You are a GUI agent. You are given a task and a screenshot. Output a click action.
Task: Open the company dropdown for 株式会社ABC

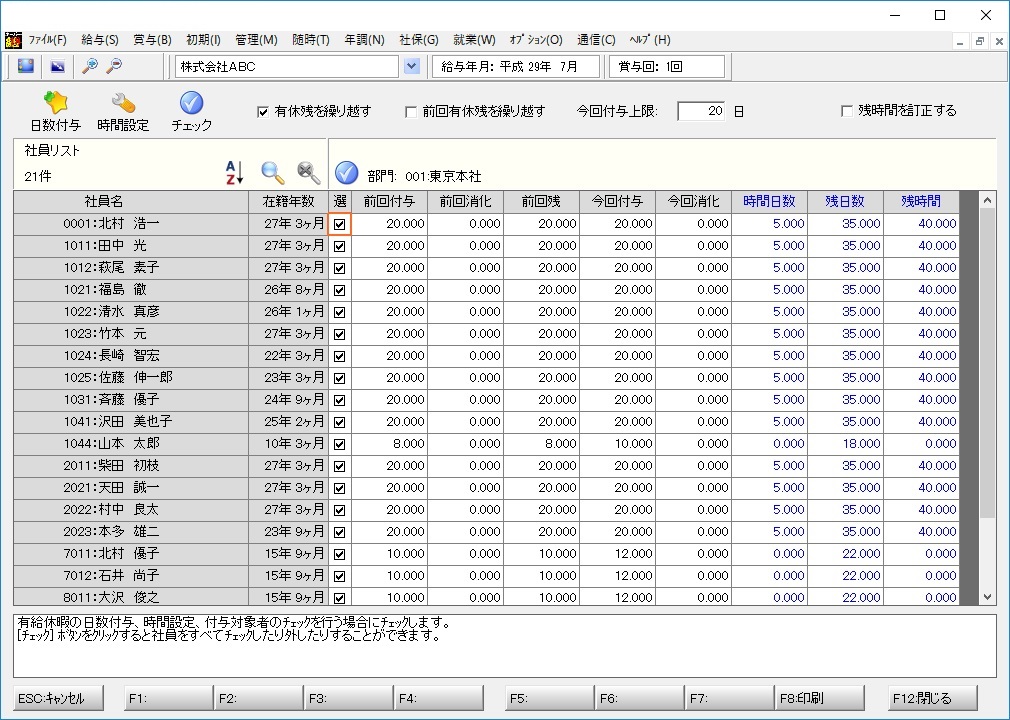click(412, 66)
